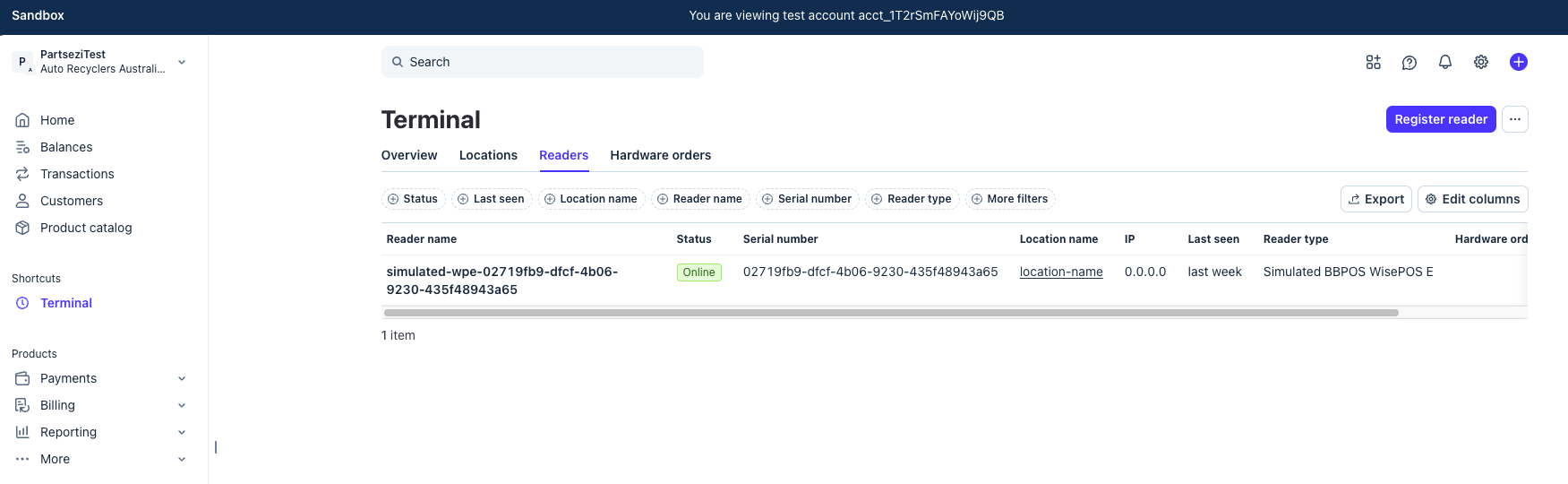Image resolution: width=1568 pixels, height=484 pixels.
Task: Expand the Payments menu chevron
Action: tap(182, 378)
